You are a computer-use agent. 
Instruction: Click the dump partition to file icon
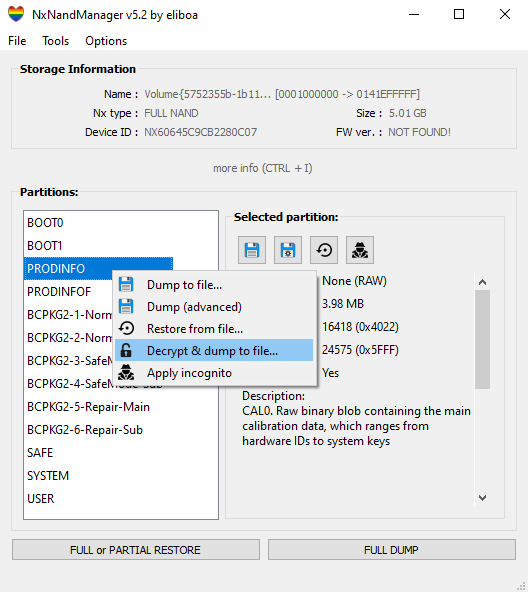[x=252, y=250]
